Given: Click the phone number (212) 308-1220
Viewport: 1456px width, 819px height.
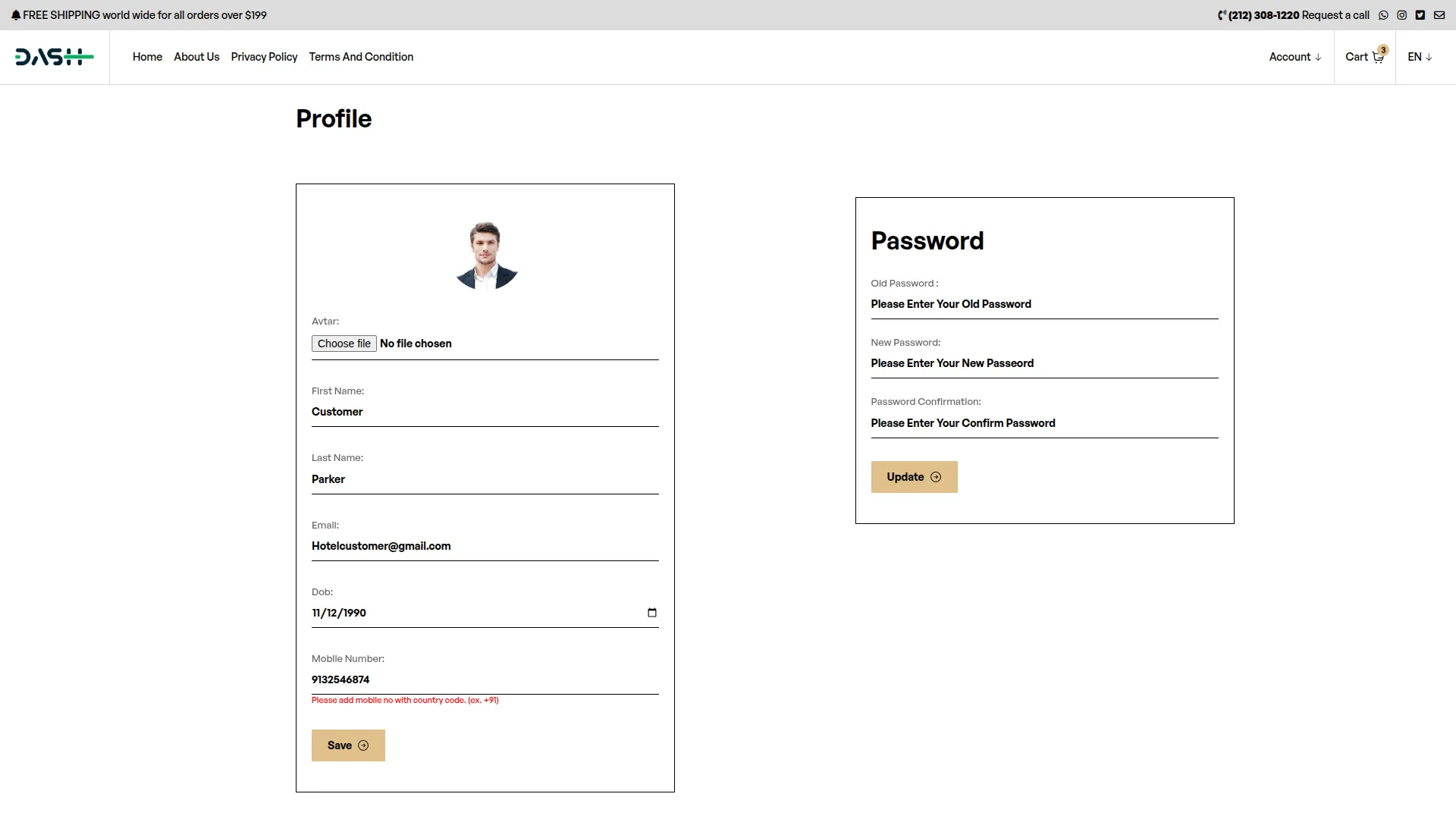Looking at the screenshot, I should (x=1263, y=15).
